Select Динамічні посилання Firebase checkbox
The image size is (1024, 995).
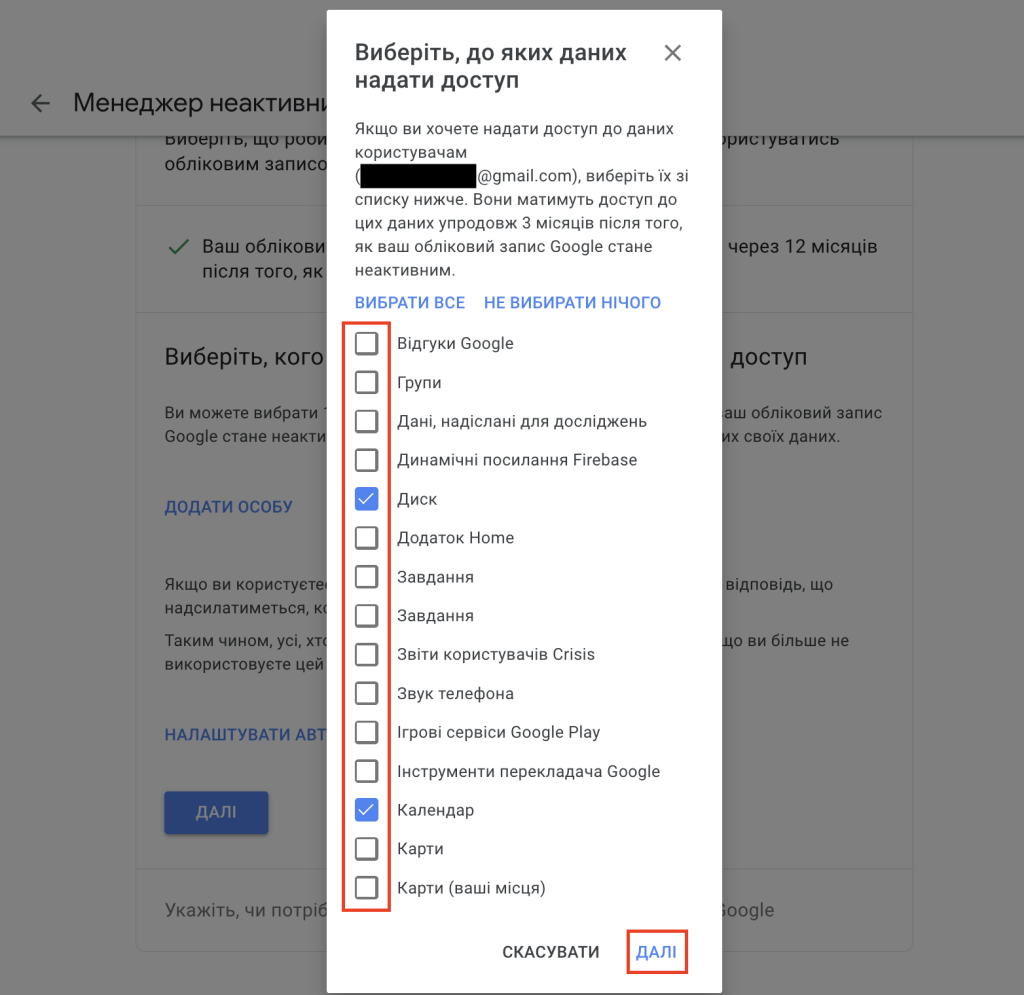click(366, 460)
